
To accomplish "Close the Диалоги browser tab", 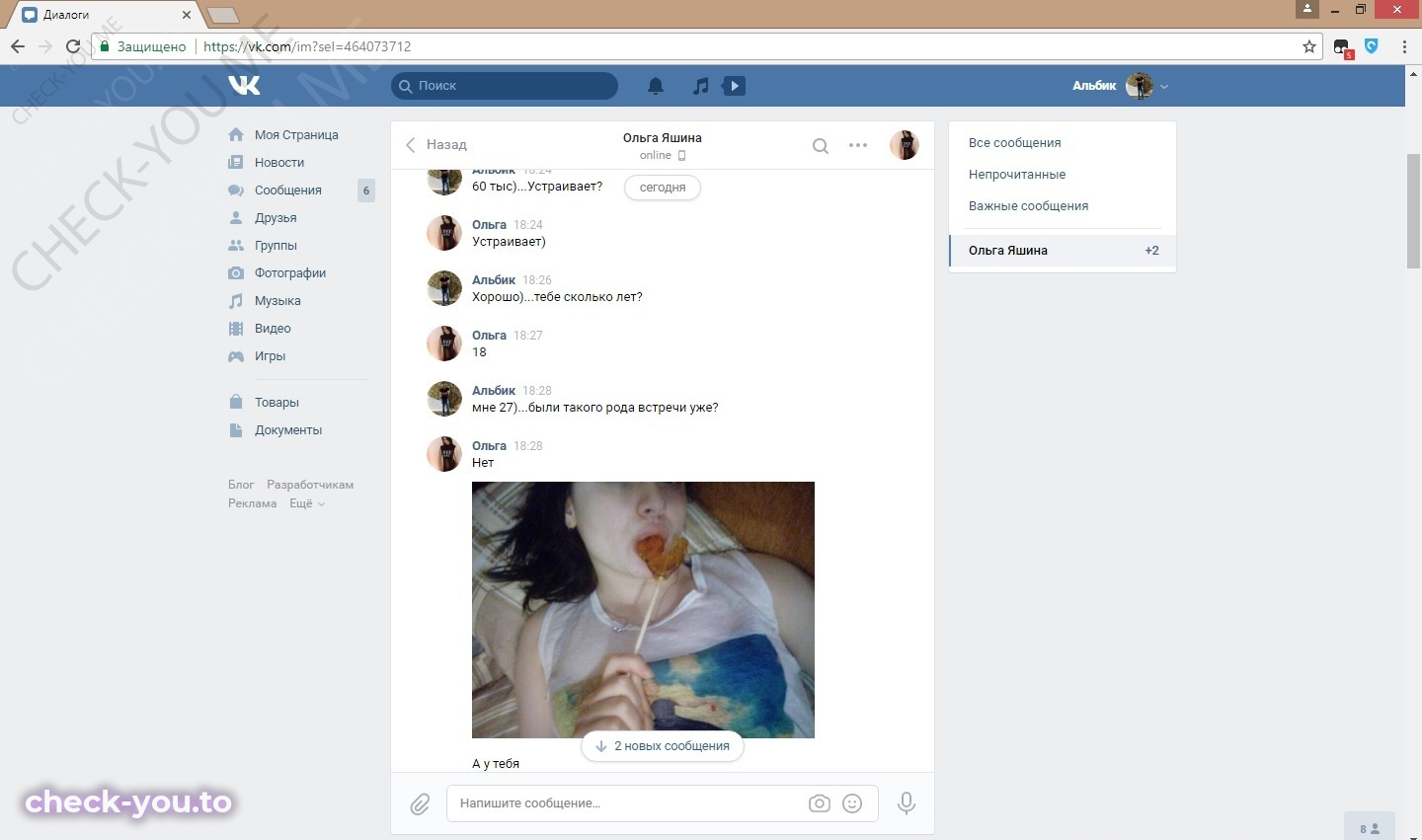I will click(x=187, y=15).
